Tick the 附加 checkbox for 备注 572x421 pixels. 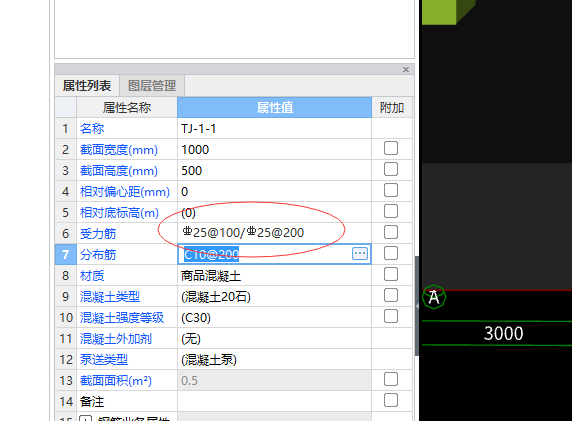click(391, 400)
